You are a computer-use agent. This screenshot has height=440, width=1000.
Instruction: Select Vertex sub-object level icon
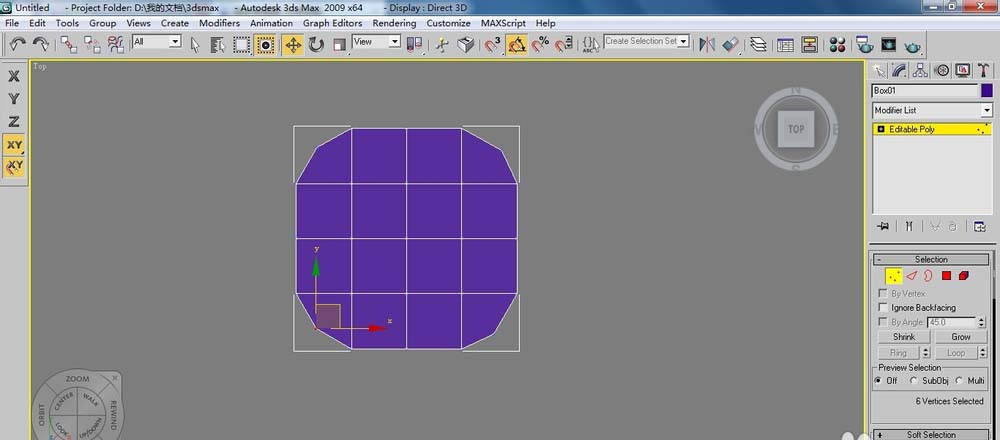coord(893,275)
